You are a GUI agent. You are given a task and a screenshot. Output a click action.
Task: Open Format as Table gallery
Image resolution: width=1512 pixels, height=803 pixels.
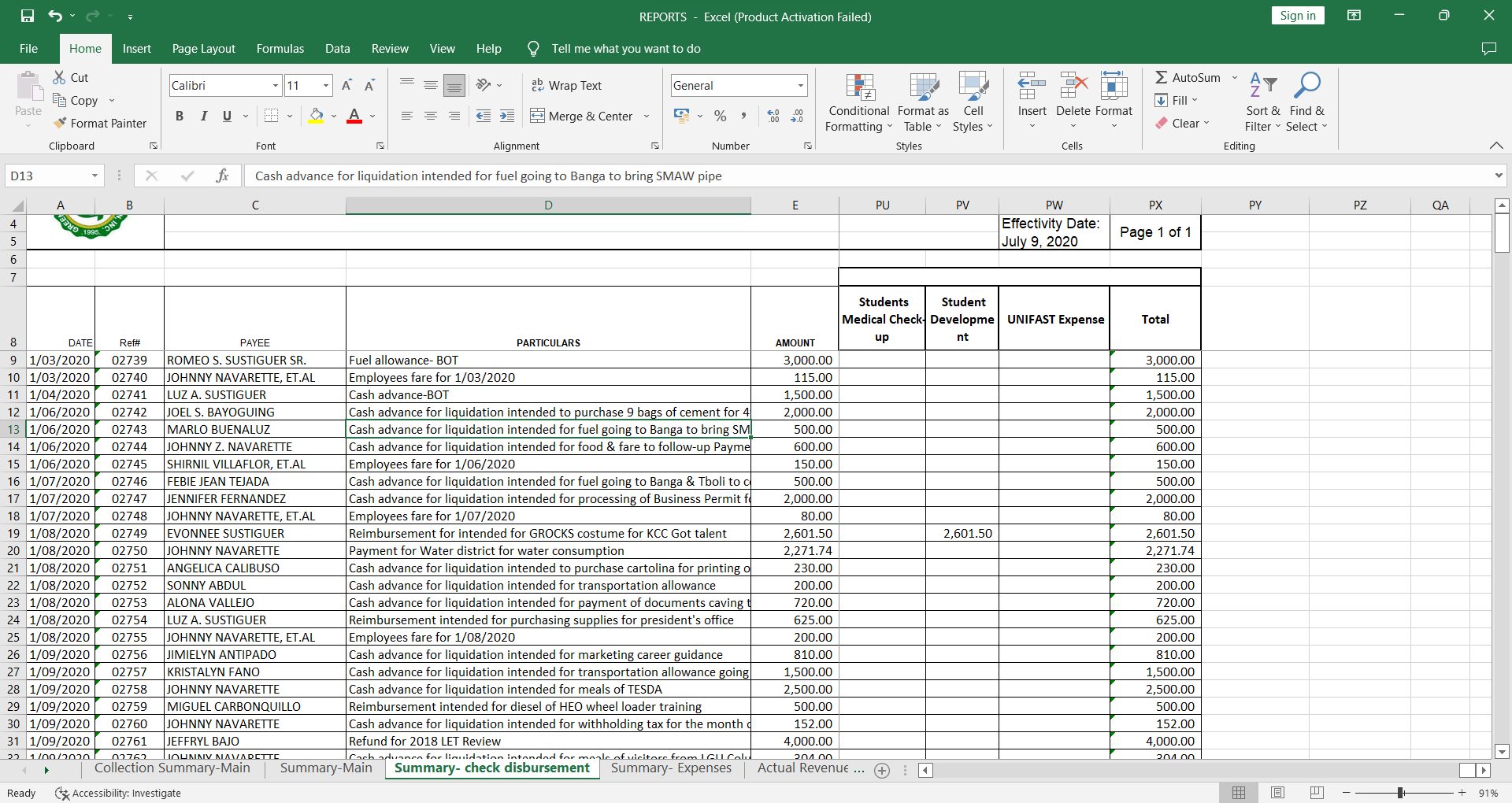(x=923, y=102)
